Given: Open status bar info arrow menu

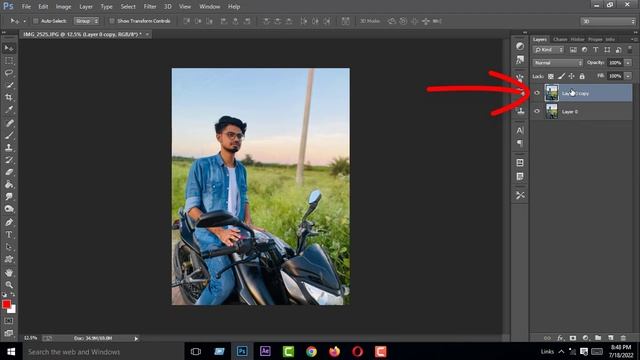Looking at the screenshot, I should click(x=136, y=338).
